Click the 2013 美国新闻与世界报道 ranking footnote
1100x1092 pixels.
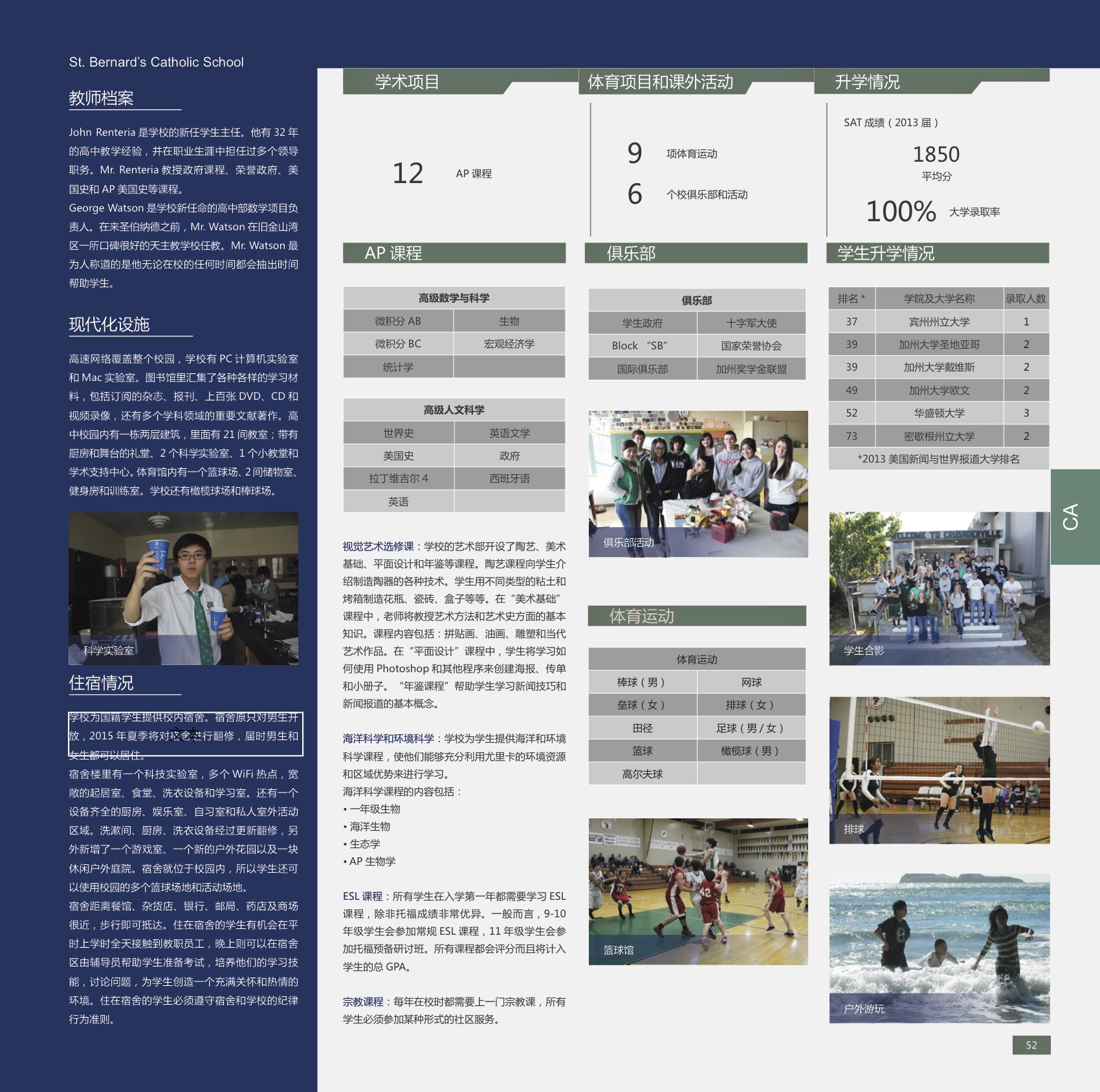pyautogui.click(x=939, y=459)
